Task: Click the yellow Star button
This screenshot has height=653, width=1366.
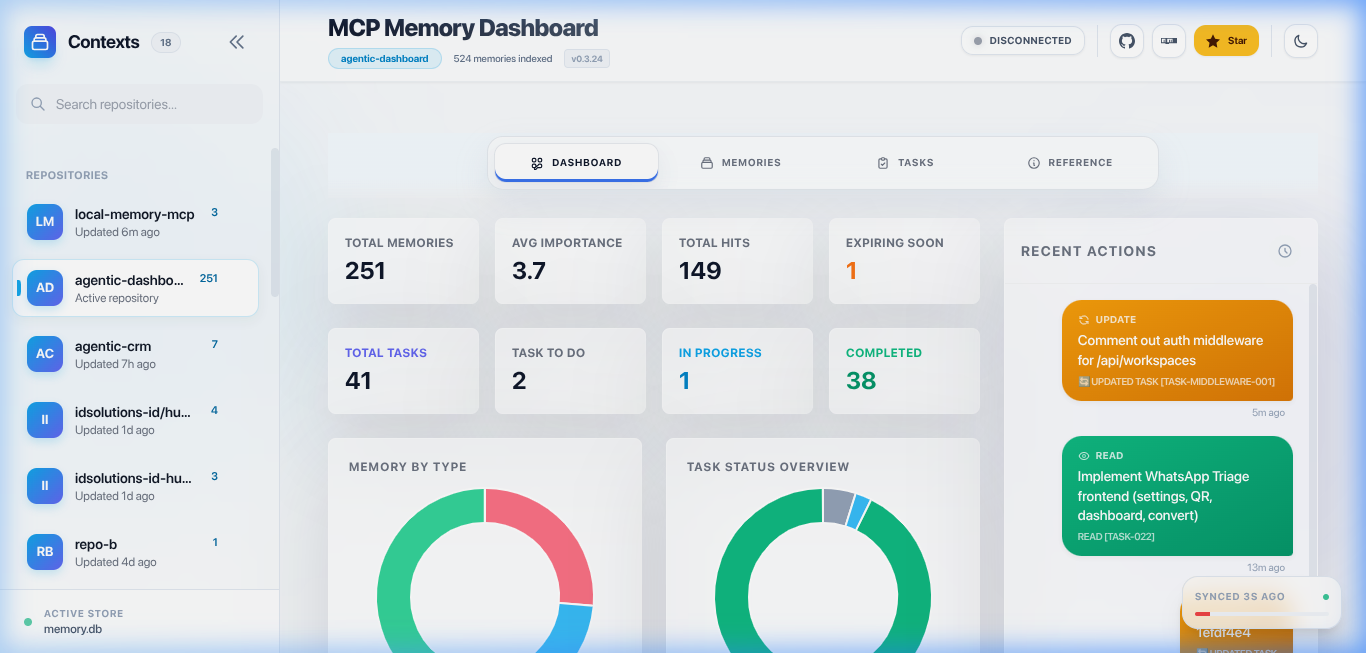Action: 1226,41
